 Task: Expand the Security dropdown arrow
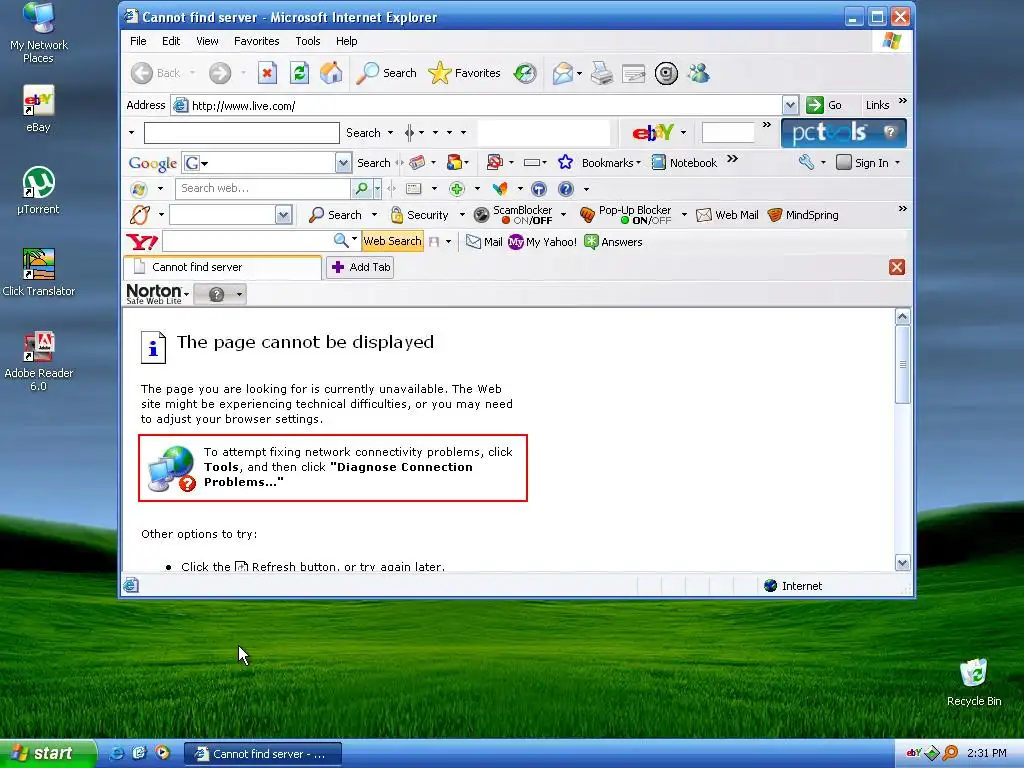click(462, 215)
